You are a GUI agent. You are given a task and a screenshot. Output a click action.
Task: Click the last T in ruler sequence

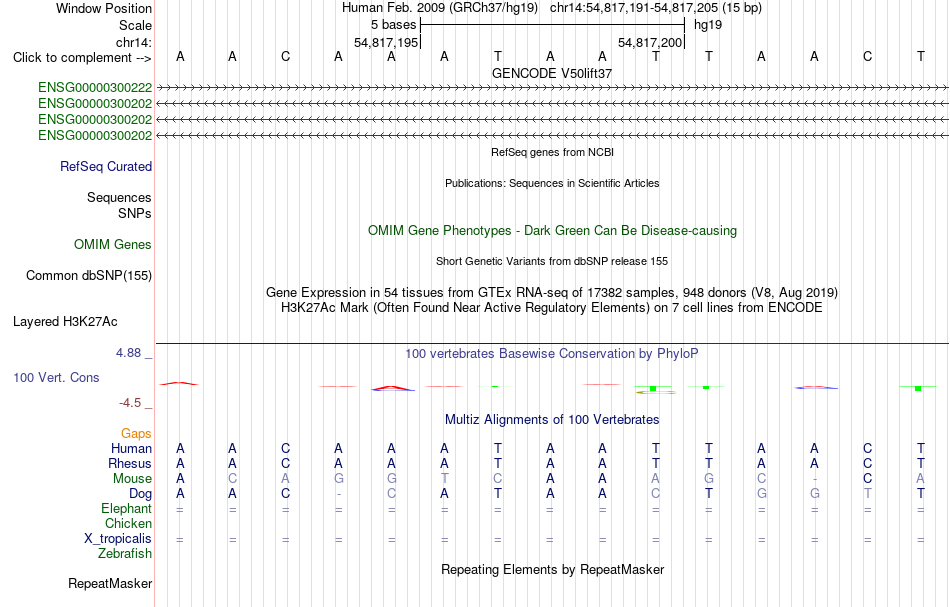920,56
